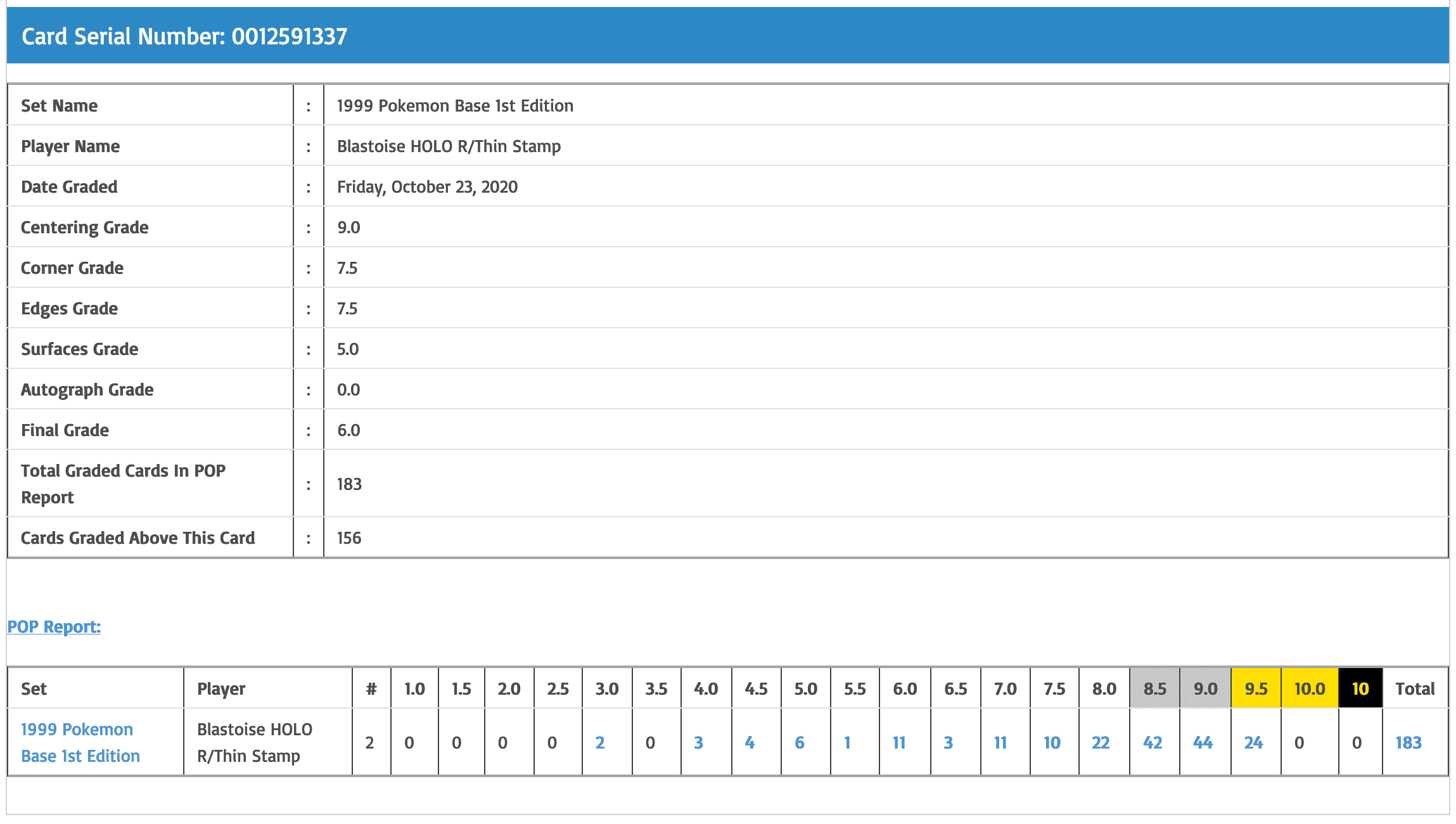Image resolution: width=1456 pixels, height=824 pixels.
Task: Click the Centering Grade row label
Action: (84, 227)
